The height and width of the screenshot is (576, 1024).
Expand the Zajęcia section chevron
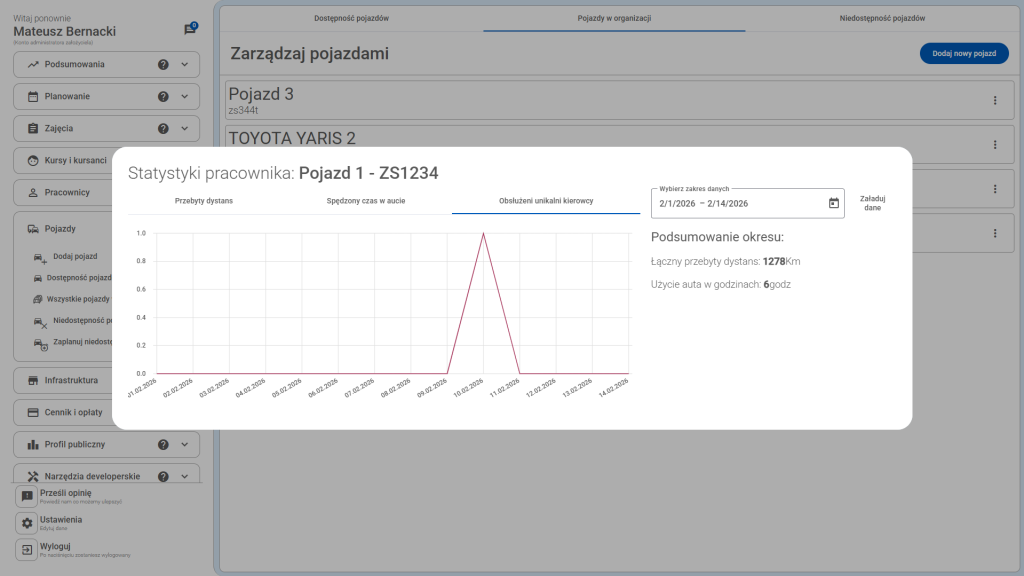(x=184, y=129)
